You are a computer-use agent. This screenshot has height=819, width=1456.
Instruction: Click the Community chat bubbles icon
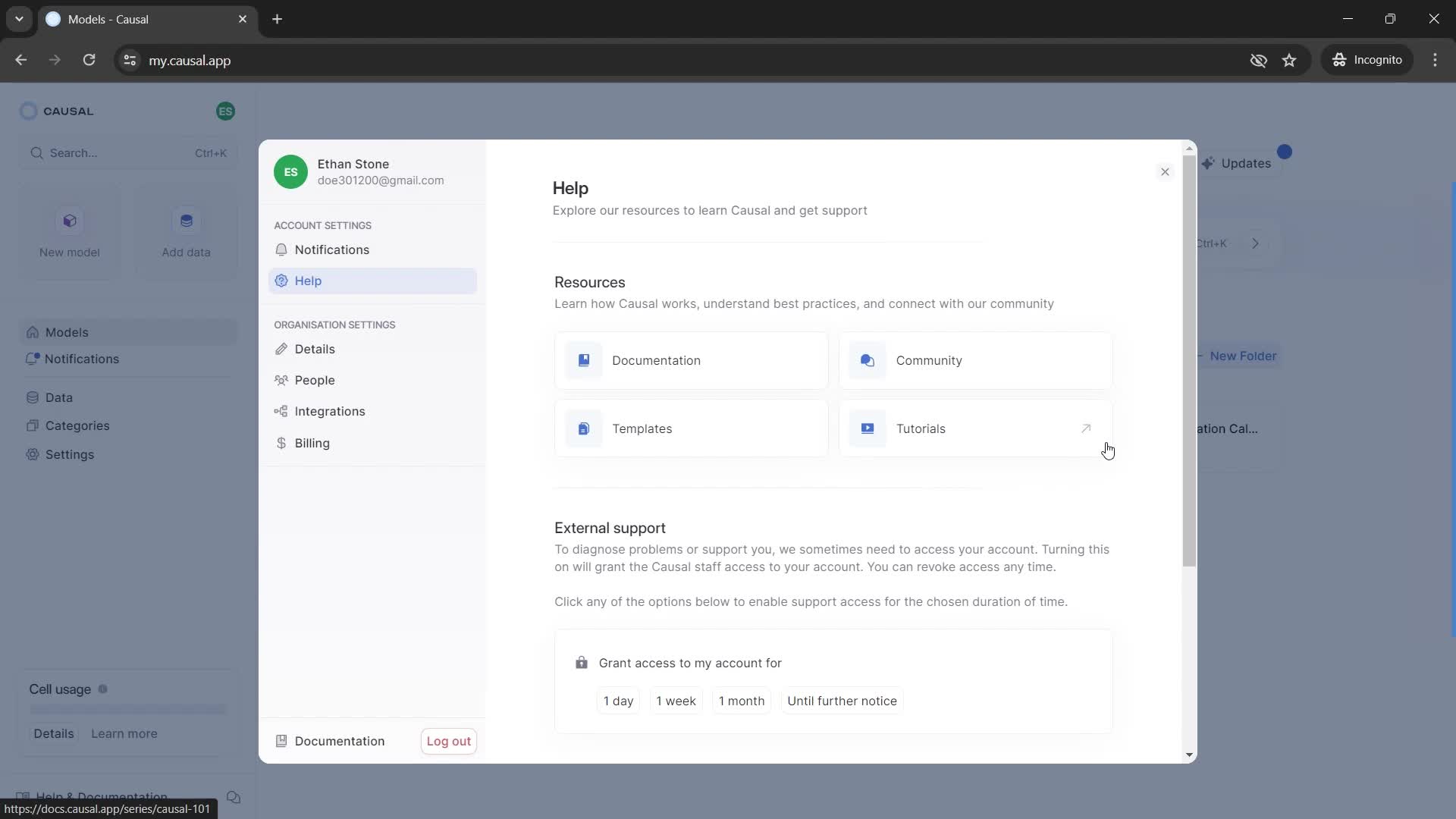coord(868,360)
